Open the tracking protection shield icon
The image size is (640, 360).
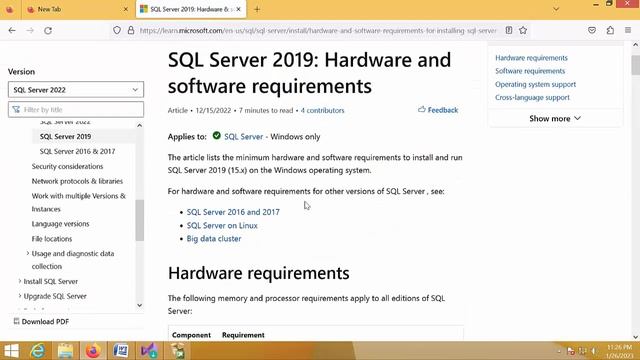pos(117,30)
